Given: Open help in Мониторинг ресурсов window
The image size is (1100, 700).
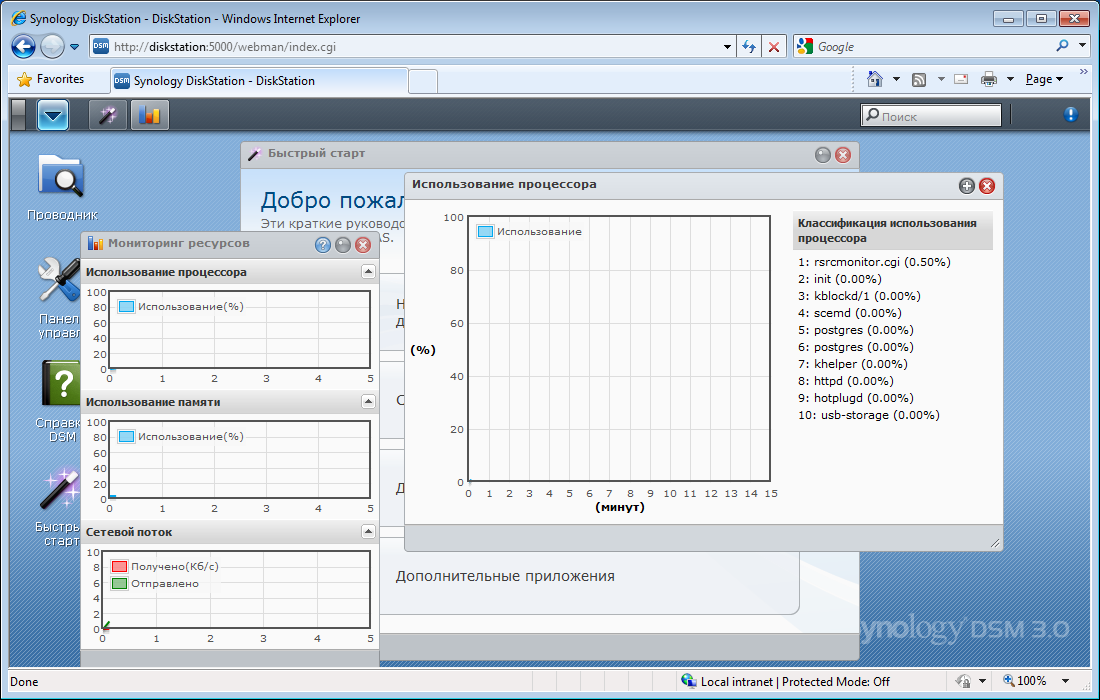Looking at the screenshot, I should (322, 245).
